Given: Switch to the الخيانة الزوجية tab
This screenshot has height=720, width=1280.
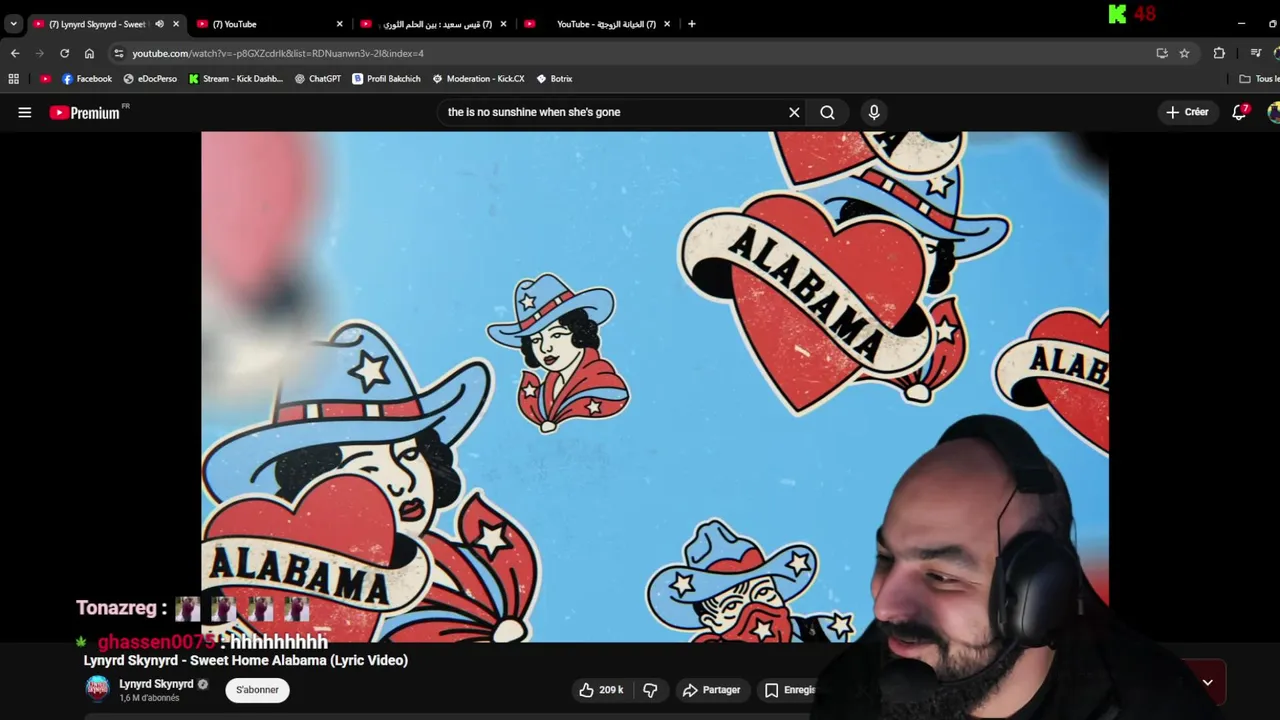Looking at the screenshot, I should 595,24.
